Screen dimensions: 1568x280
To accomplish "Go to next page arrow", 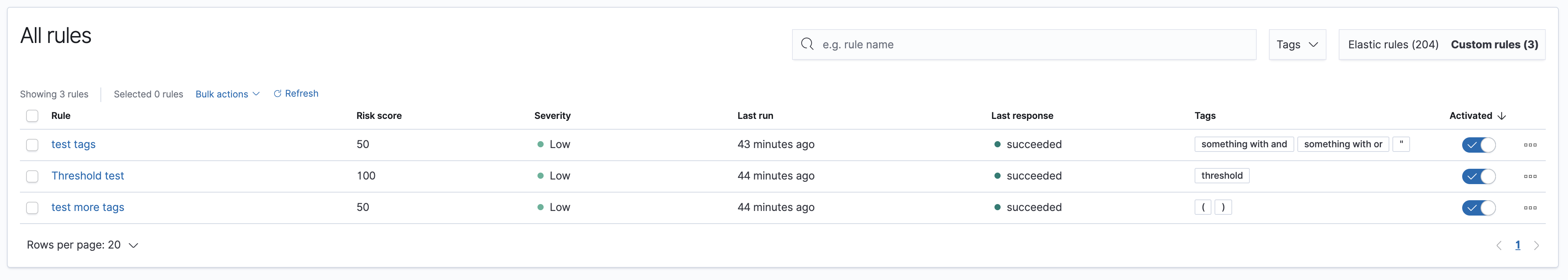I will [1536, 245].
